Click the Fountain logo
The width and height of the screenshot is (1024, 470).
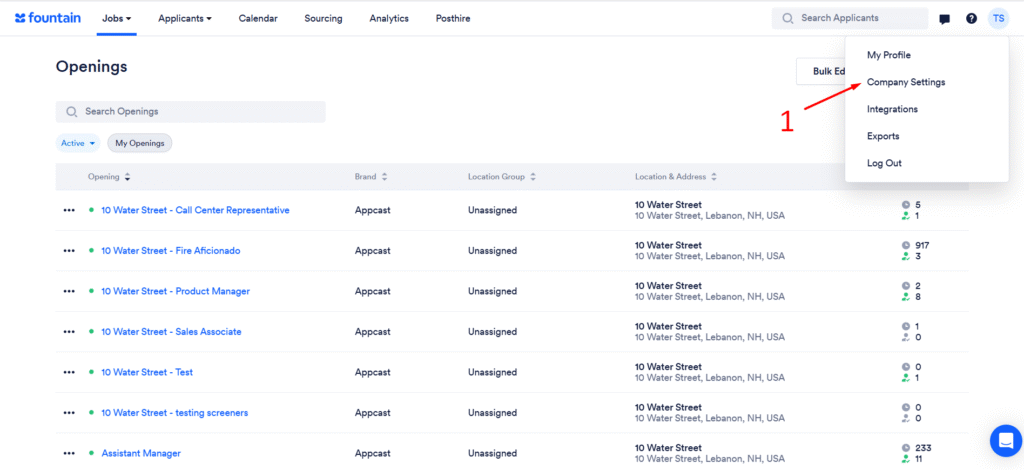47,18
